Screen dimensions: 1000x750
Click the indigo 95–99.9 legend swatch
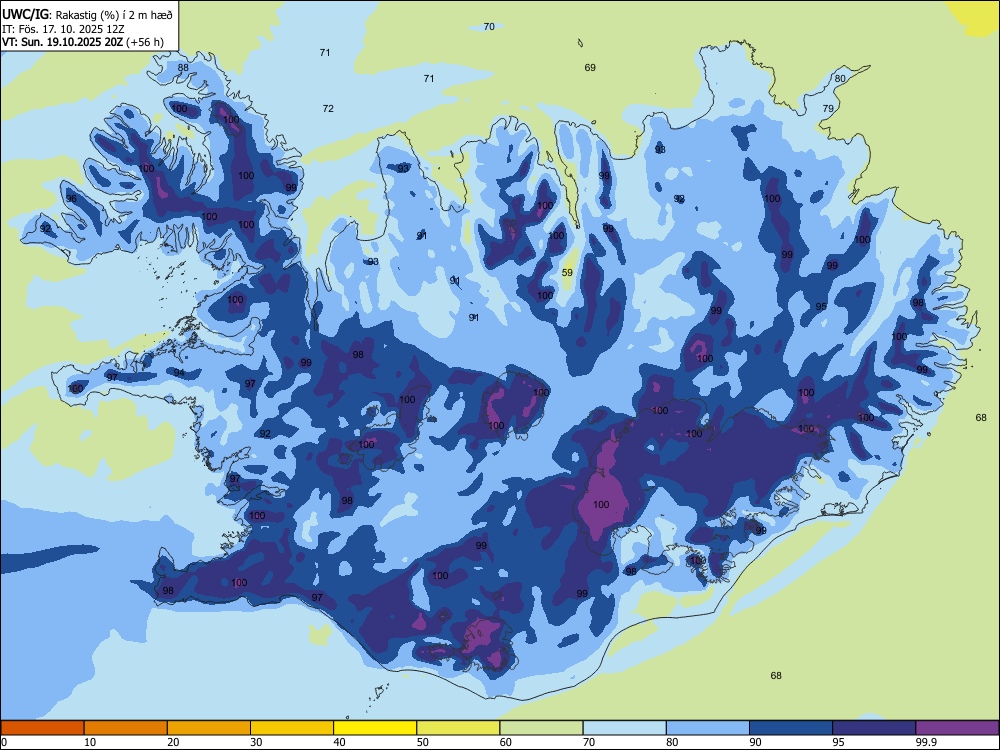874,728
